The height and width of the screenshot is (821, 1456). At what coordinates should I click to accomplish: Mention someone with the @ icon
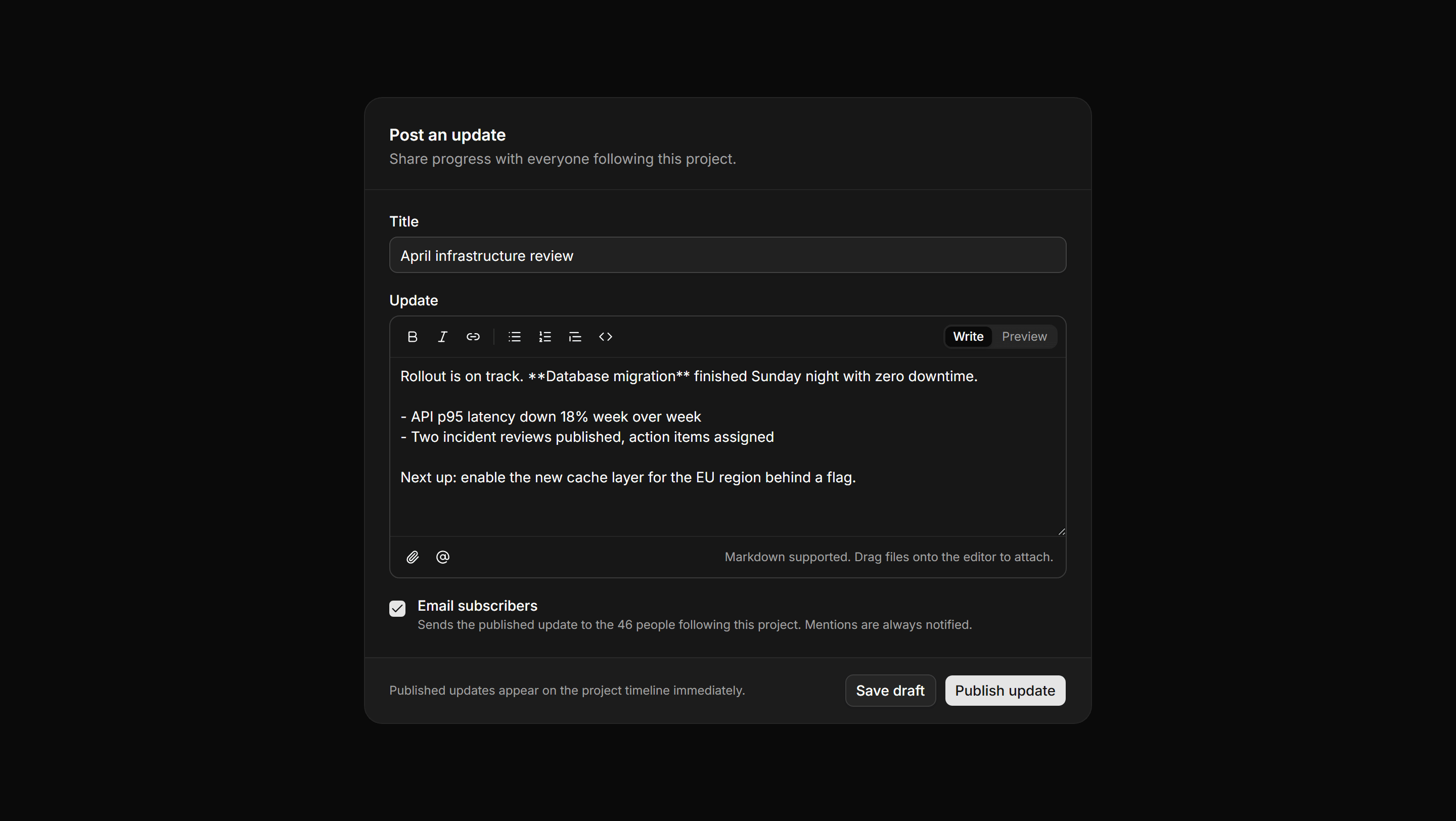tap(442, 557)
